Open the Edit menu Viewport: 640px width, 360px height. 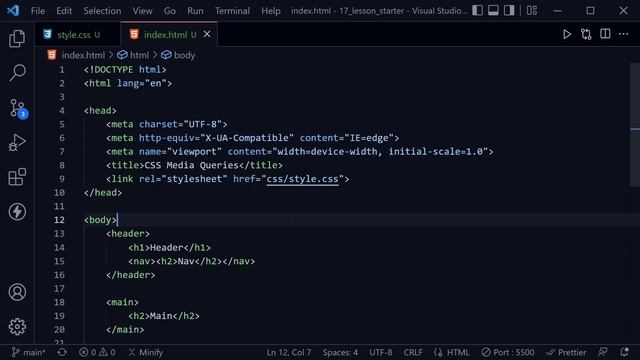[64, 11]
